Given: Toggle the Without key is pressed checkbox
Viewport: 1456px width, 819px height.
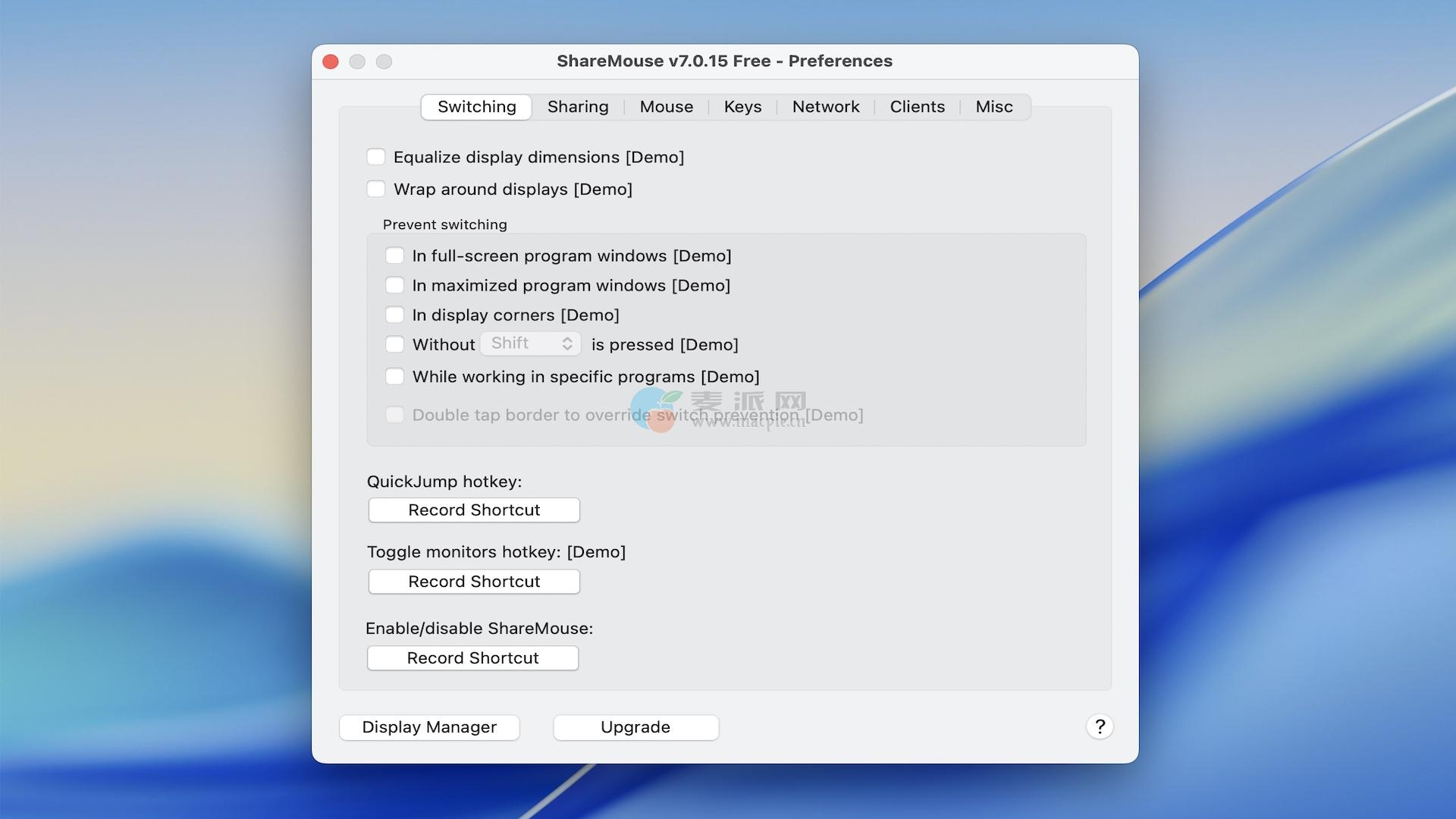Looking at the screenshot, I should click(x=394, y=344).
